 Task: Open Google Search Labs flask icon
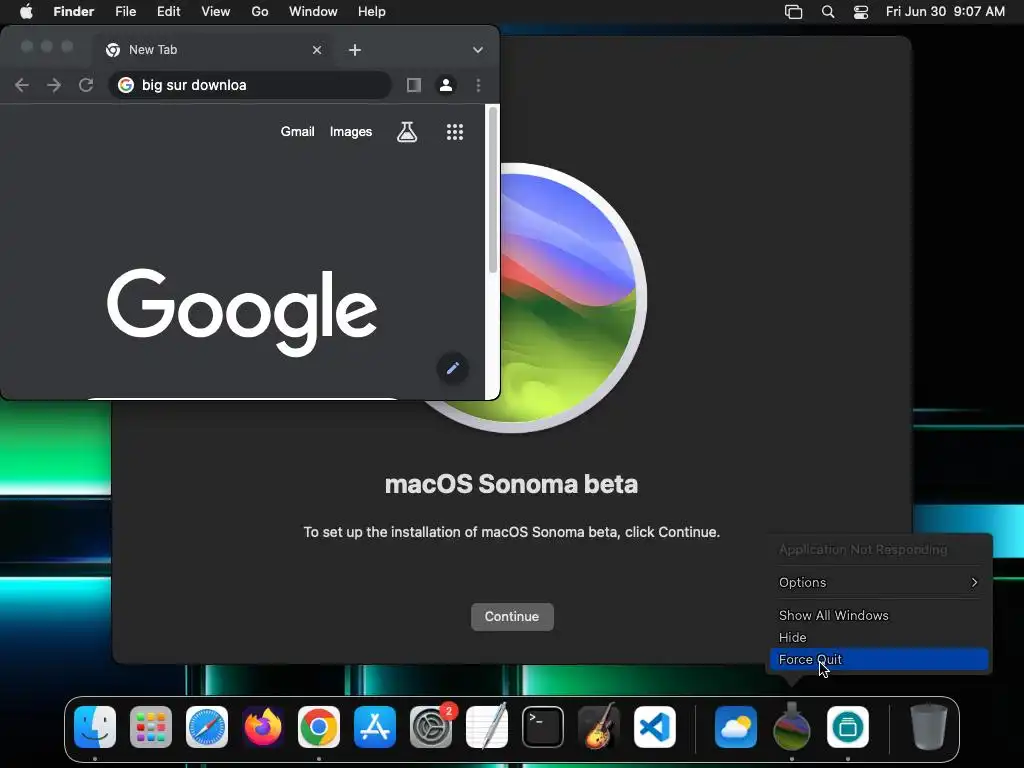click(x=407, y=132)
